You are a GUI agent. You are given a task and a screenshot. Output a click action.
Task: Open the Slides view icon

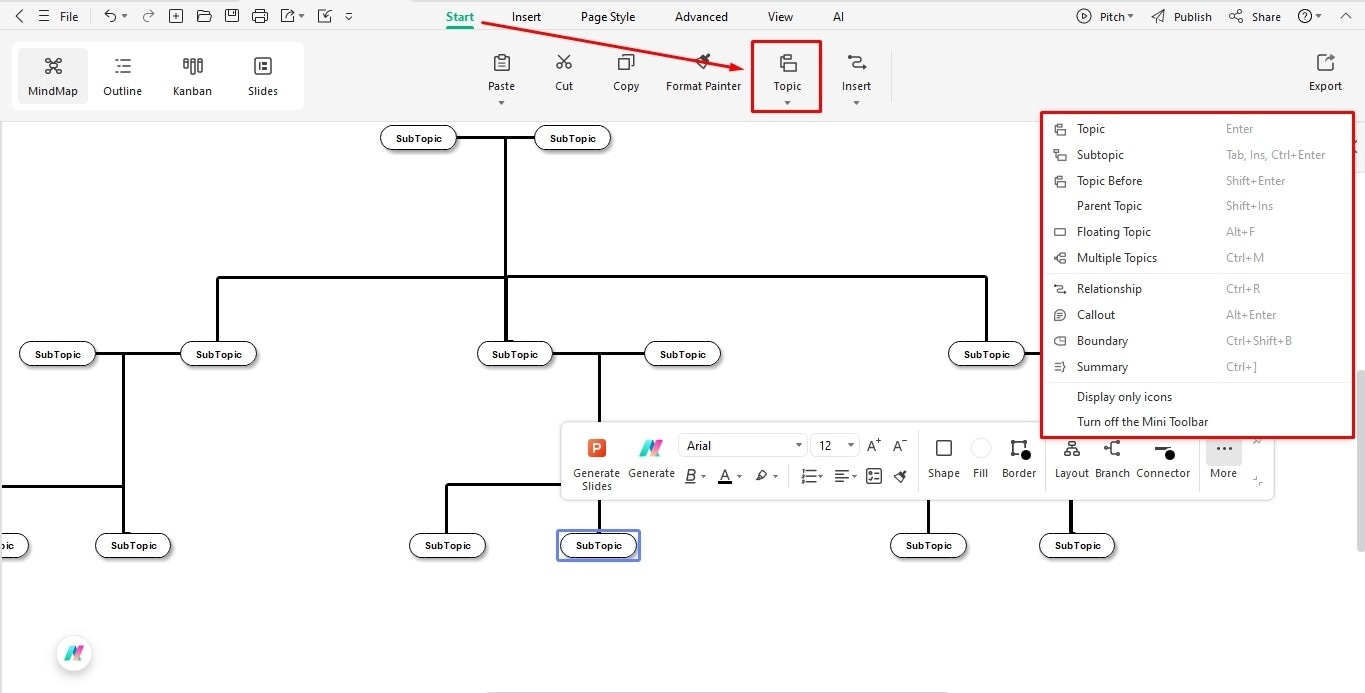click(x=262, y=75)
